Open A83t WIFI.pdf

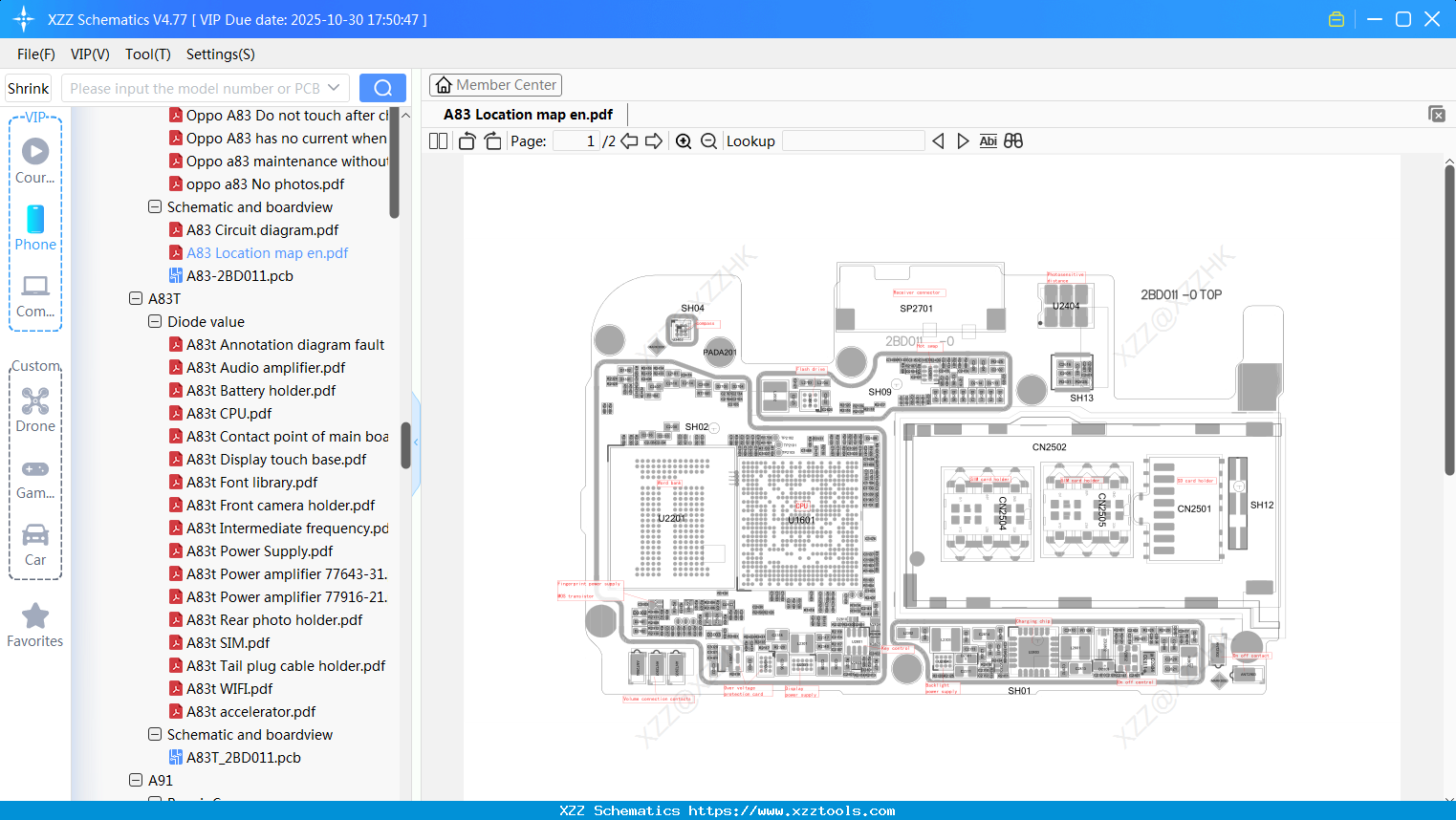[x=229, y=689]
